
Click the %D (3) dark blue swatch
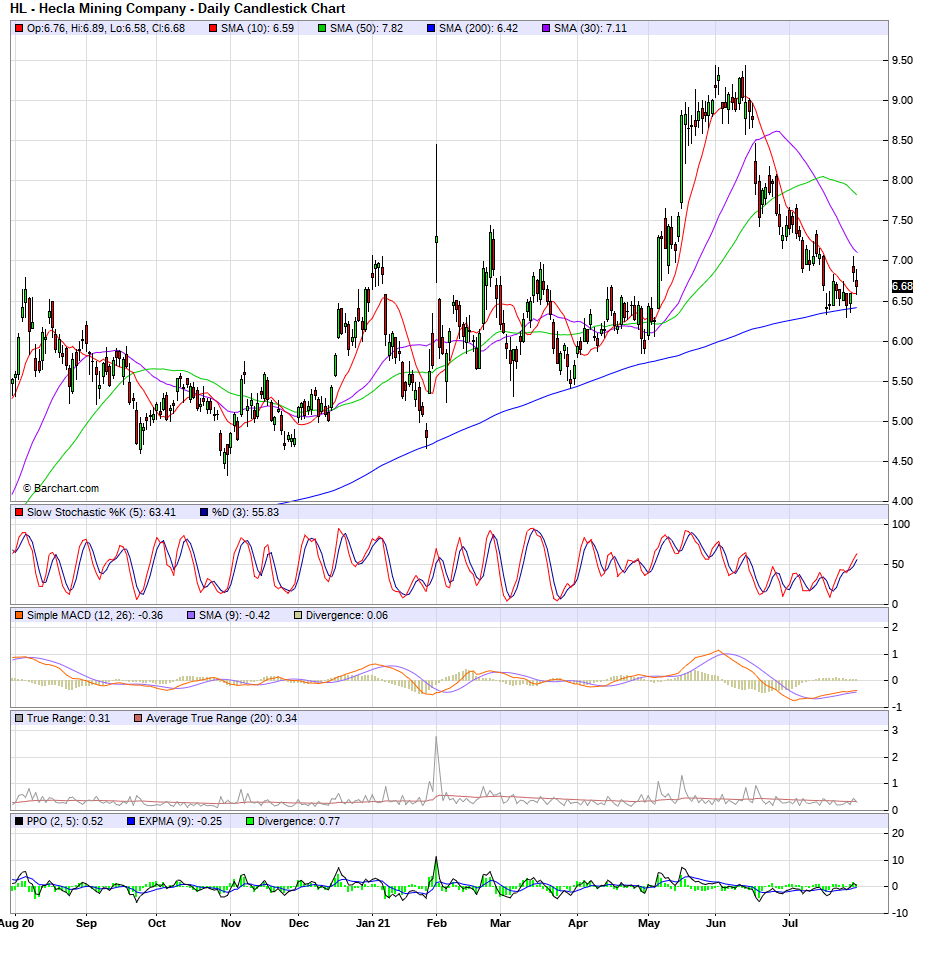[x=204, y=512]
